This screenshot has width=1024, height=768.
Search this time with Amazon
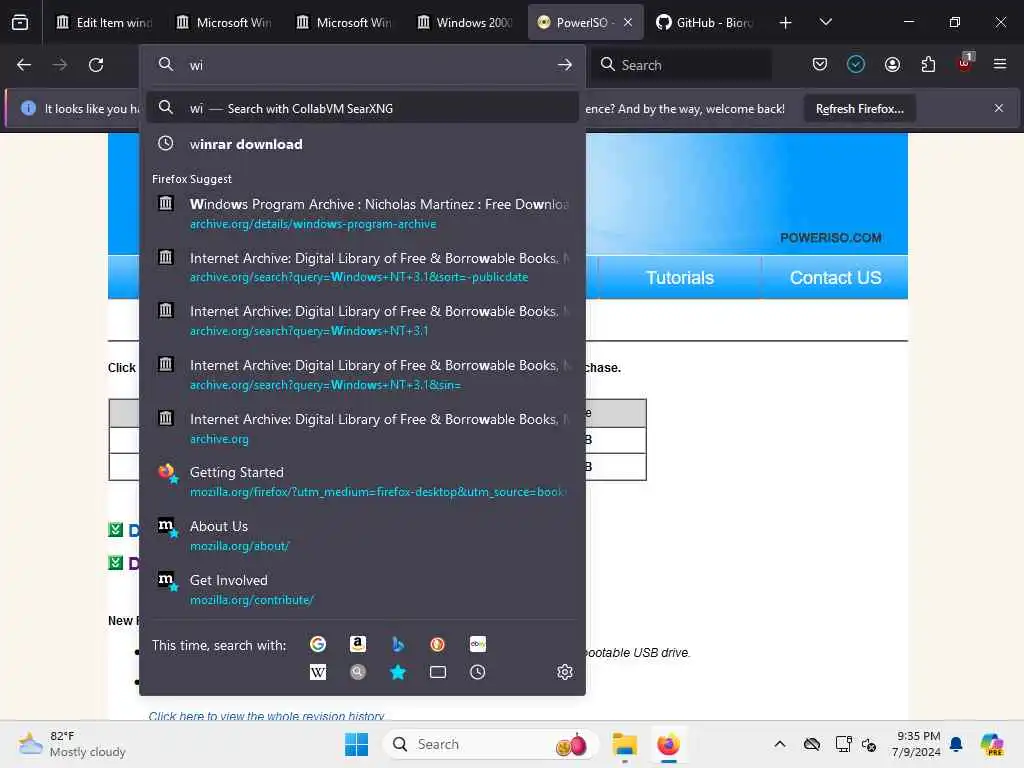(x=358, y=645)
